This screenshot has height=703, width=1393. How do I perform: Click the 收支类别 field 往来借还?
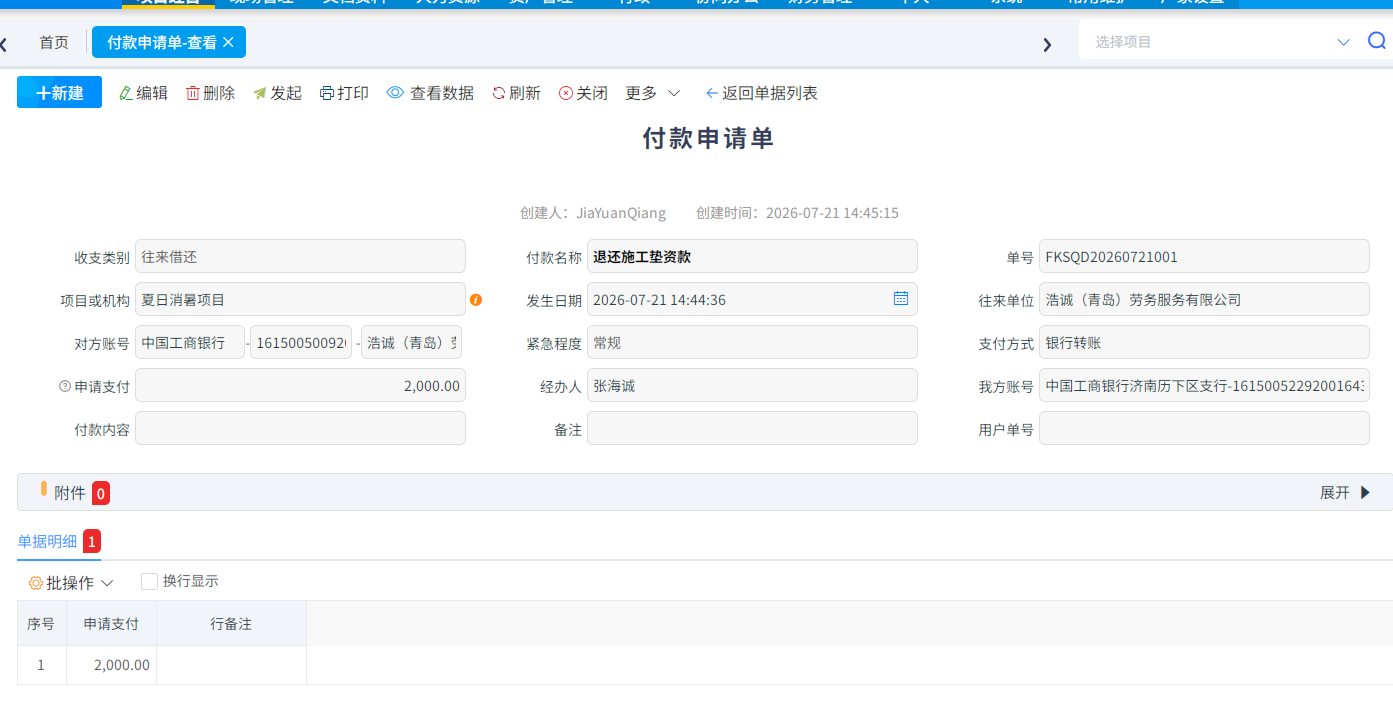click(300, 256)
